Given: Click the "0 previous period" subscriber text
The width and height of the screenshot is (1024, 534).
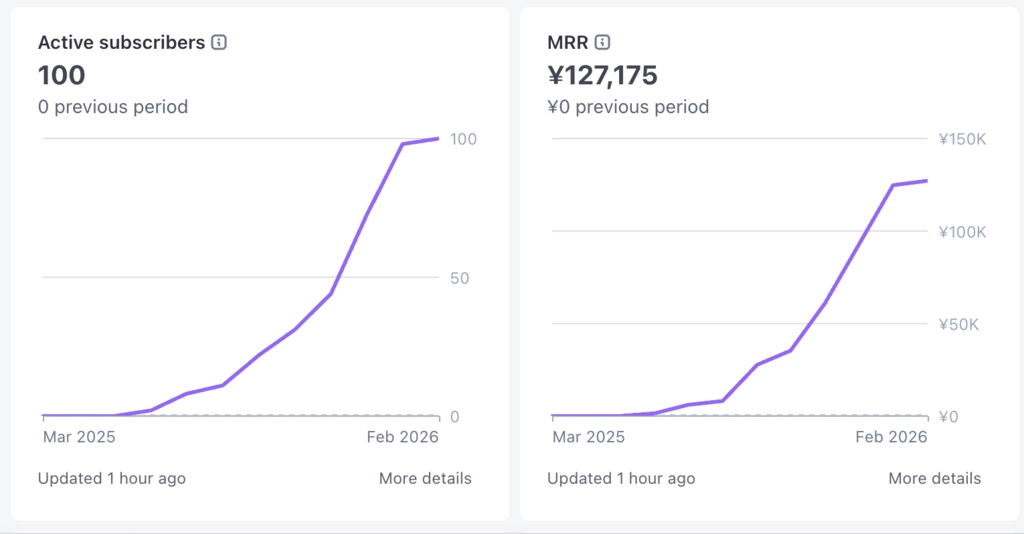Looking at the screenshot, I should pos(113,106).
